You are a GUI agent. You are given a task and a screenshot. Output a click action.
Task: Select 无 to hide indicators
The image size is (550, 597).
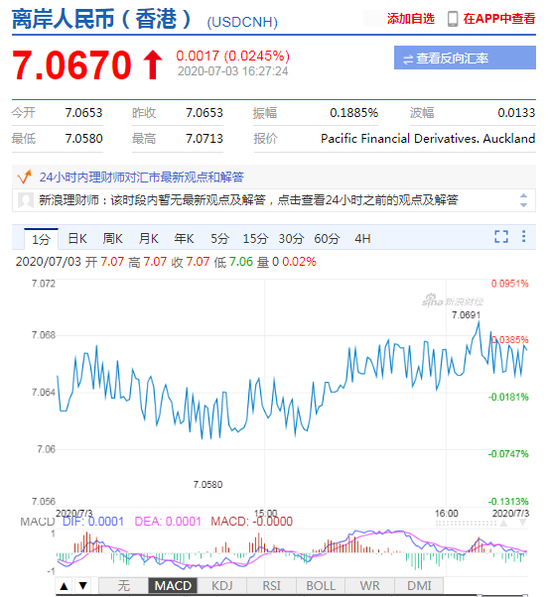123,586
